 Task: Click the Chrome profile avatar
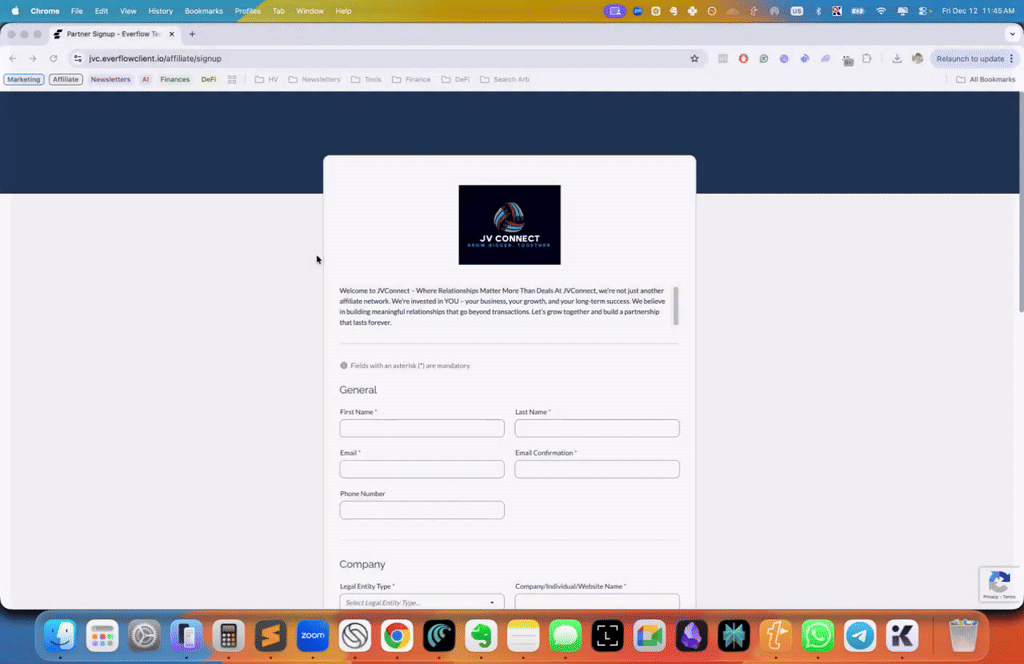[x=917, y=59]
